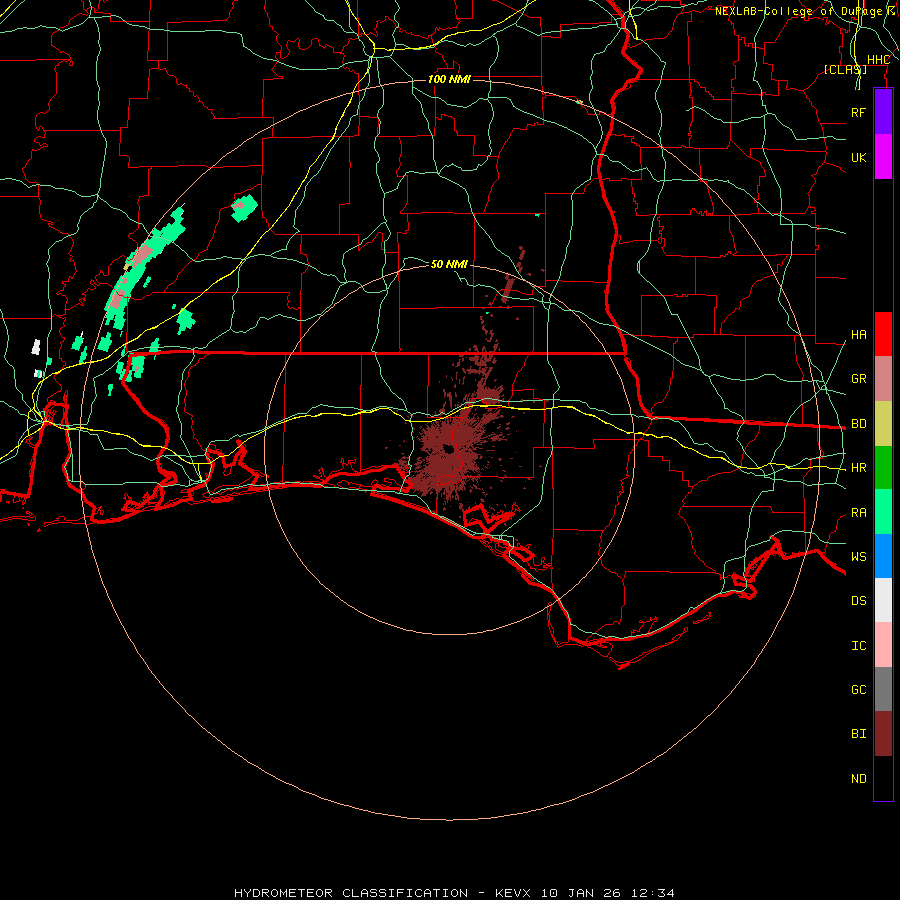Viewport: 900px width, 900px height.
Task: Click the 'GC' legend label
Action: pyautogui.click(x=858, y=690)
